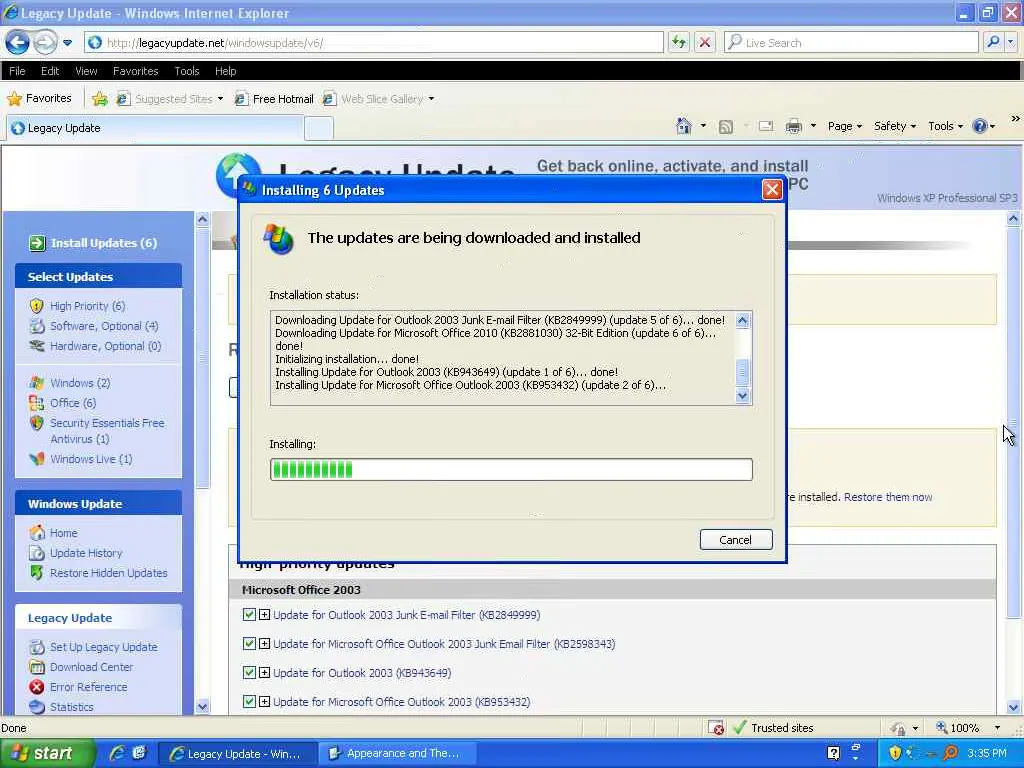Click Cancel in Installing 6 Updates dialog
The width and height of the screenshot is (1024, 768).
(x=735, y=539)
